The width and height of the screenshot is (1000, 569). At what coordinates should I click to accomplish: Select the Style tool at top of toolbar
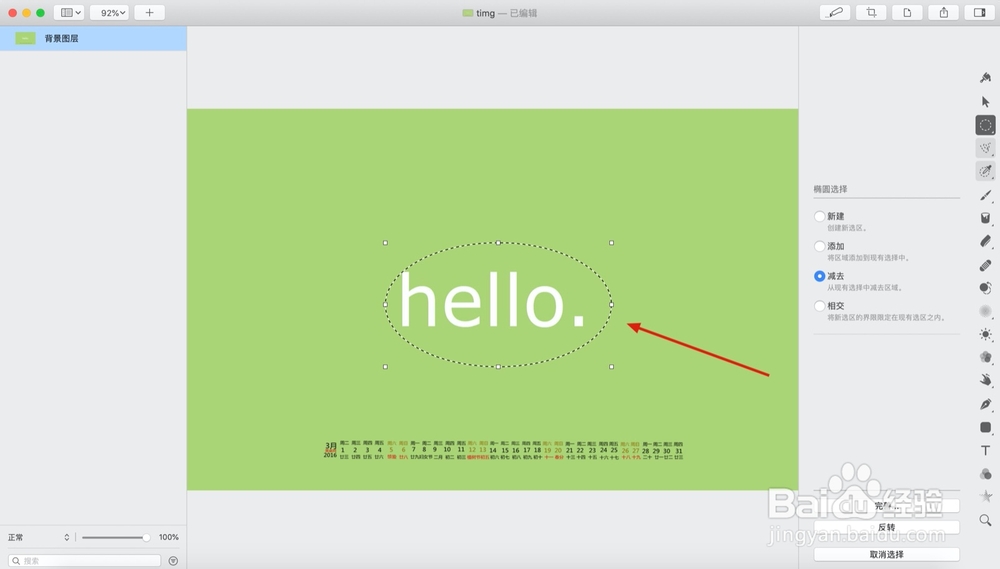(985, 78)
